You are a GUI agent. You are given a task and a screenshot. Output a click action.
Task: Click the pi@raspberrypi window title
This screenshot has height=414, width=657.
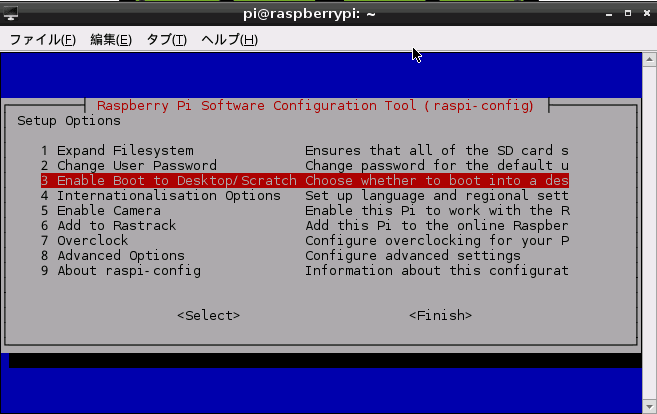[x=309, y=14]
